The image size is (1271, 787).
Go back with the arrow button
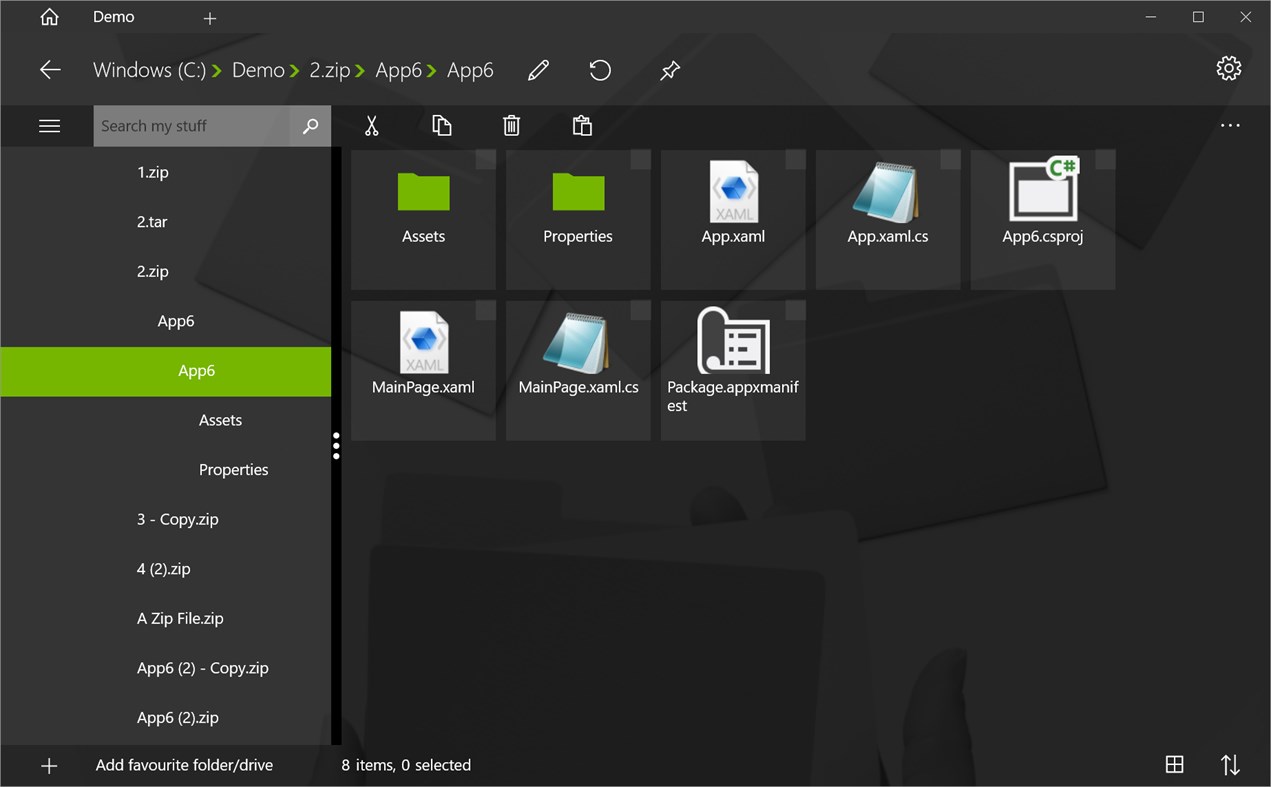click(48, 70)
